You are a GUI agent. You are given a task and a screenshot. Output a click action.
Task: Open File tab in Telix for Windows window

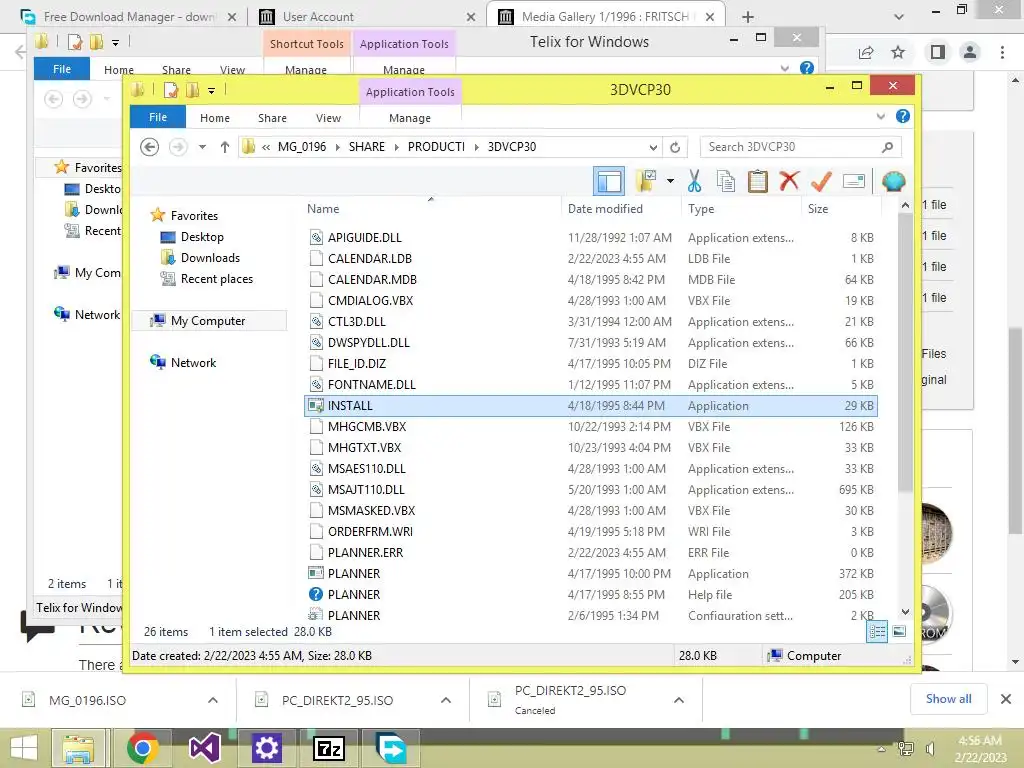(x=62, y=69)
